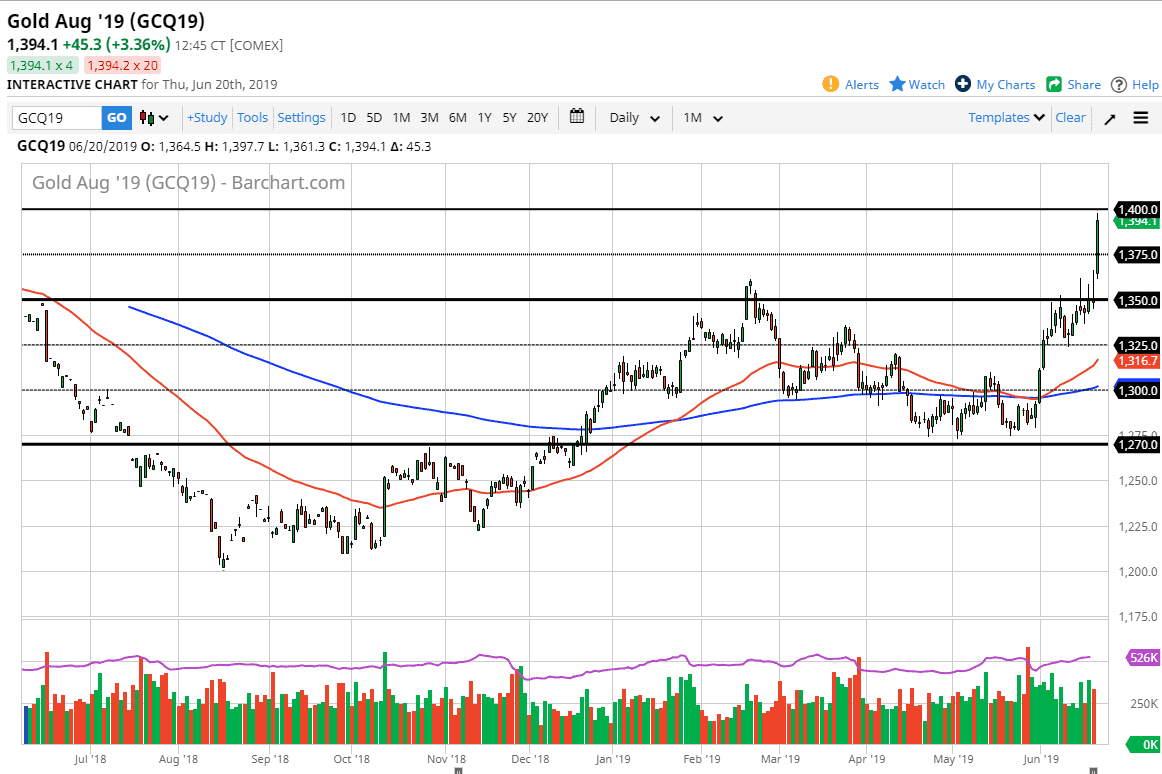The width and height of the screenshot is (1162, 774).
Task: Open Help question mark icon
Action: [1119, 84]
